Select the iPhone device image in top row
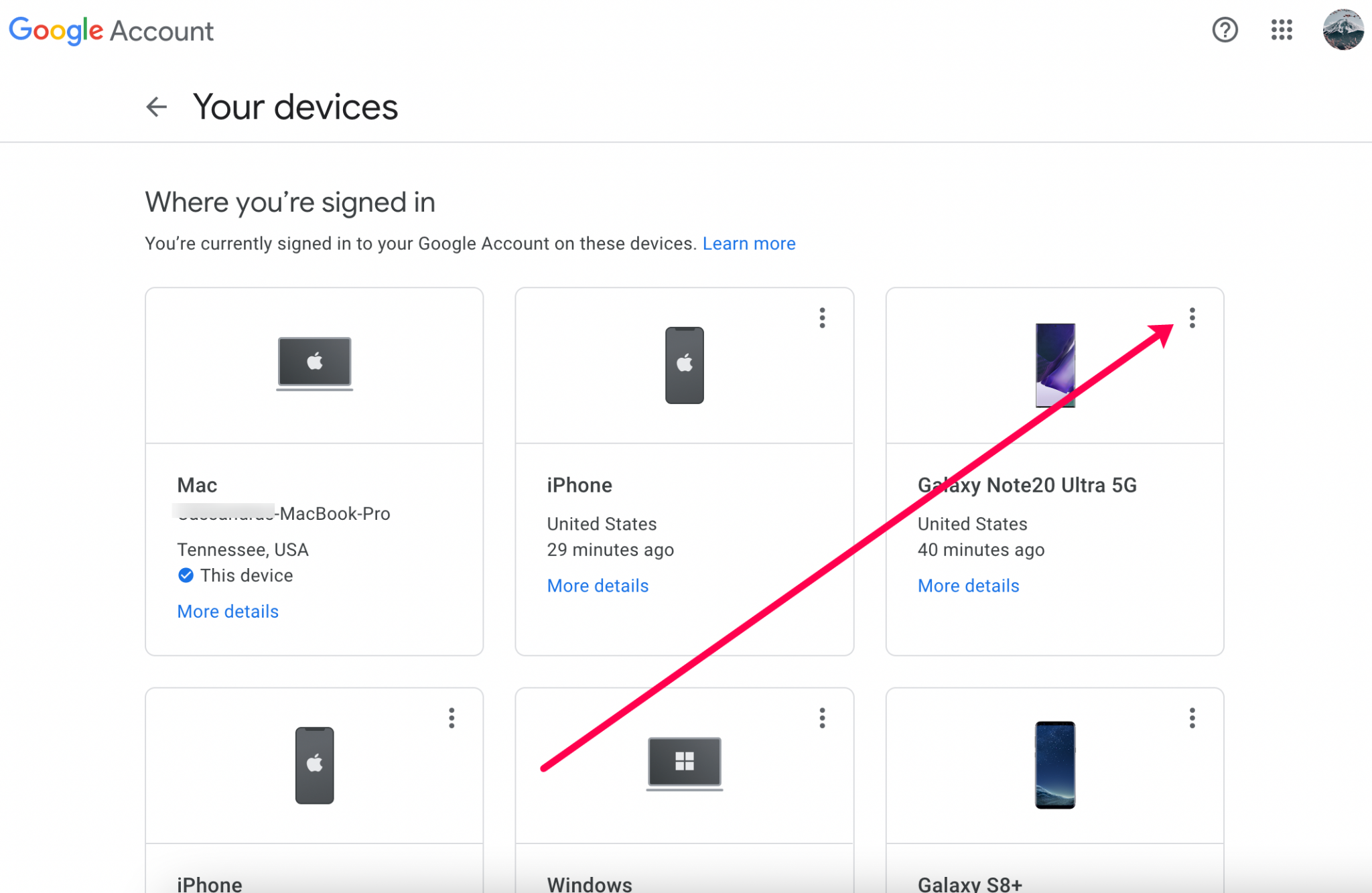The width and height of the screenshot is (1372, 893). pos(685,365)
